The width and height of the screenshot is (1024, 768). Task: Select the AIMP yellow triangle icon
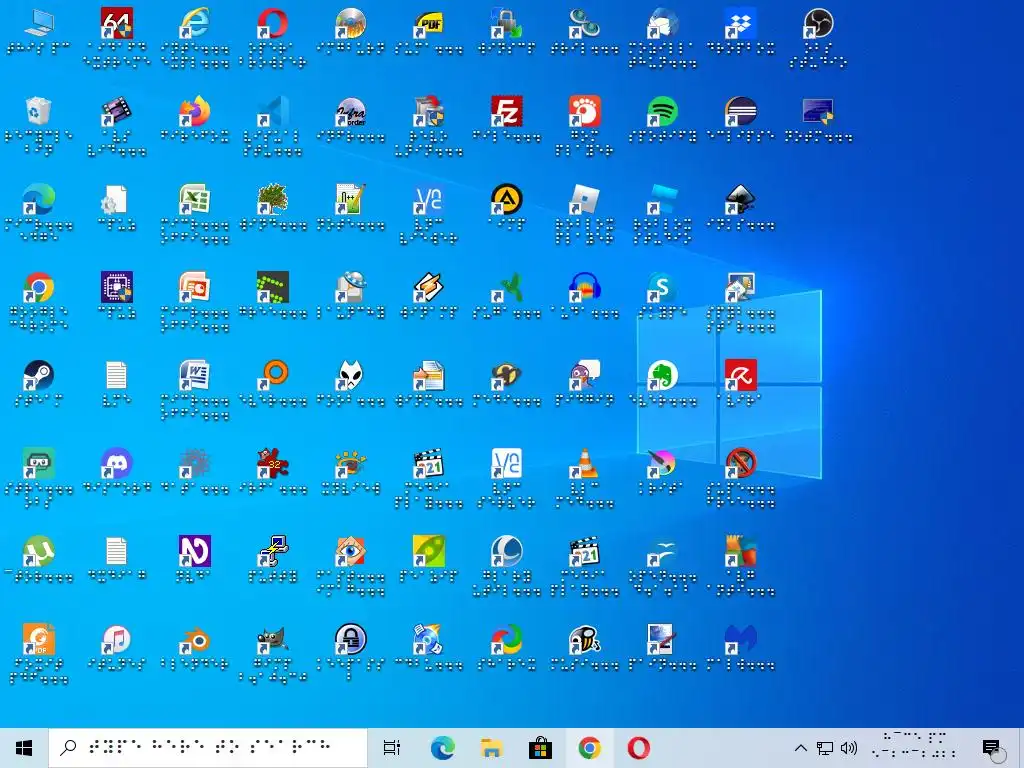coord(507,200)
